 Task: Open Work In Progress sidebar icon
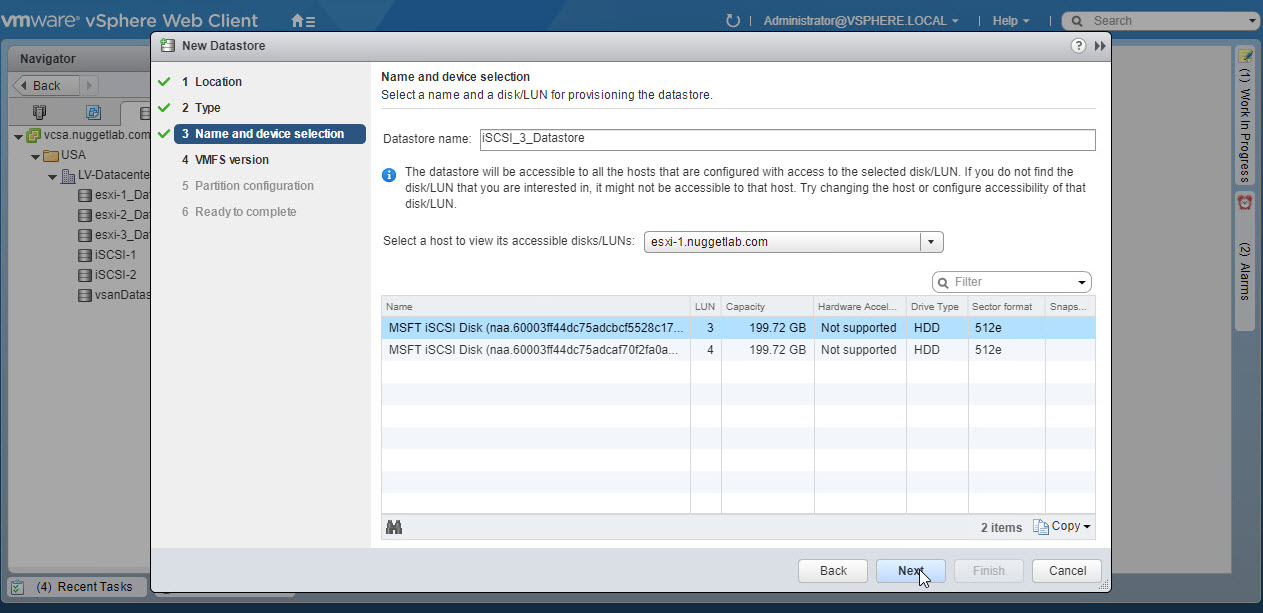1245,56
